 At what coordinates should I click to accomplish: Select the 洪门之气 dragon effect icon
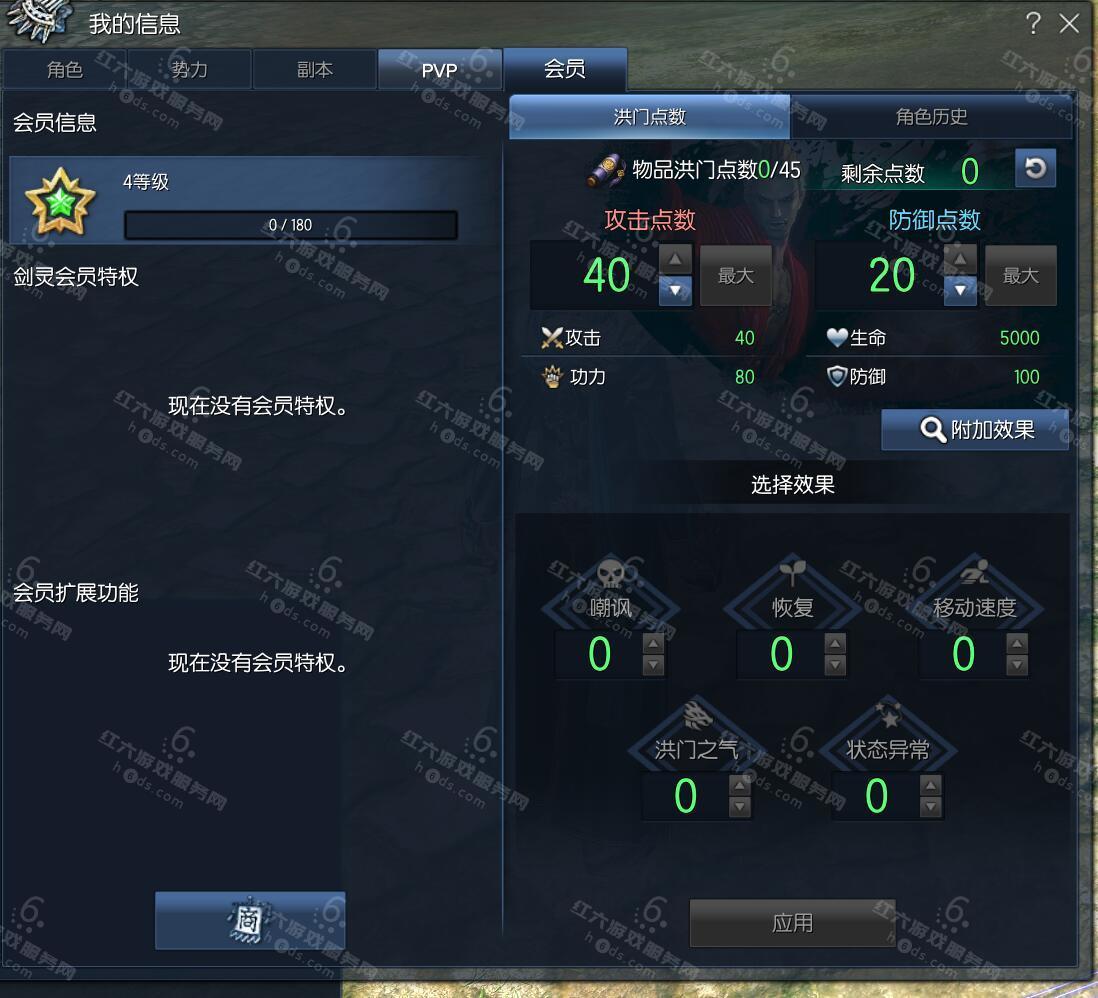pos(697,714)
